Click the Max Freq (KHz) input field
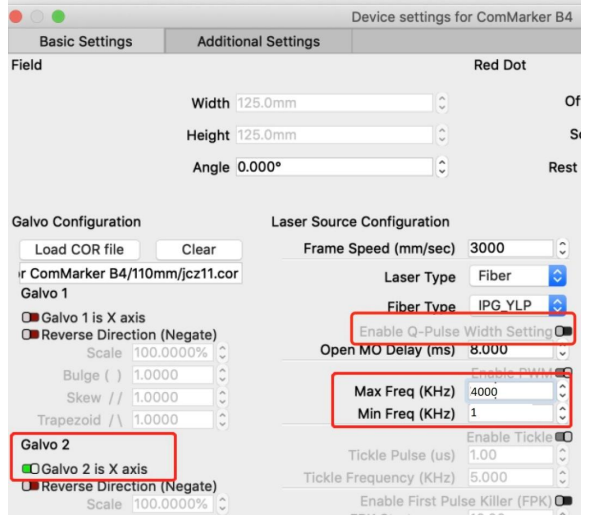 point(508,393)
